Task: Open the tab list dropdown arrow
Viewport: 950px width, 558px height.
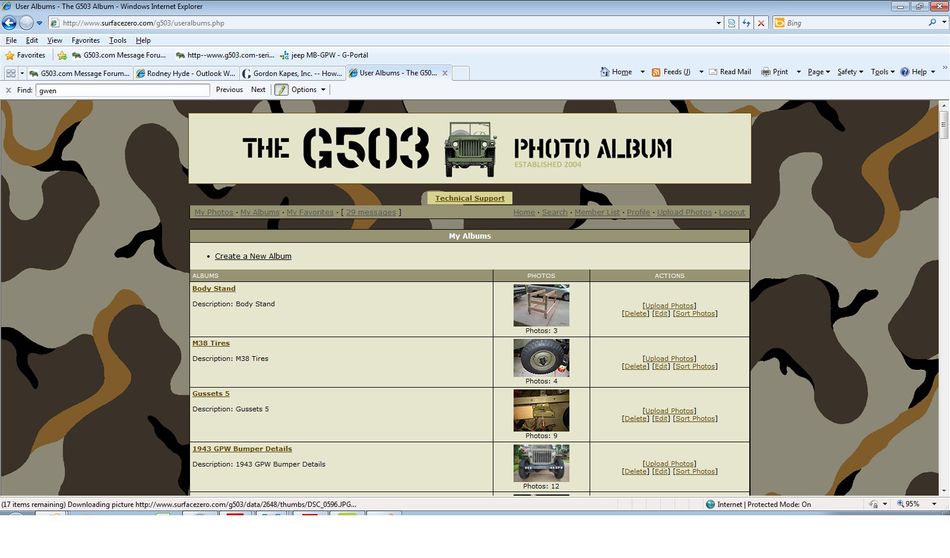Action: [x=22, y=73]
